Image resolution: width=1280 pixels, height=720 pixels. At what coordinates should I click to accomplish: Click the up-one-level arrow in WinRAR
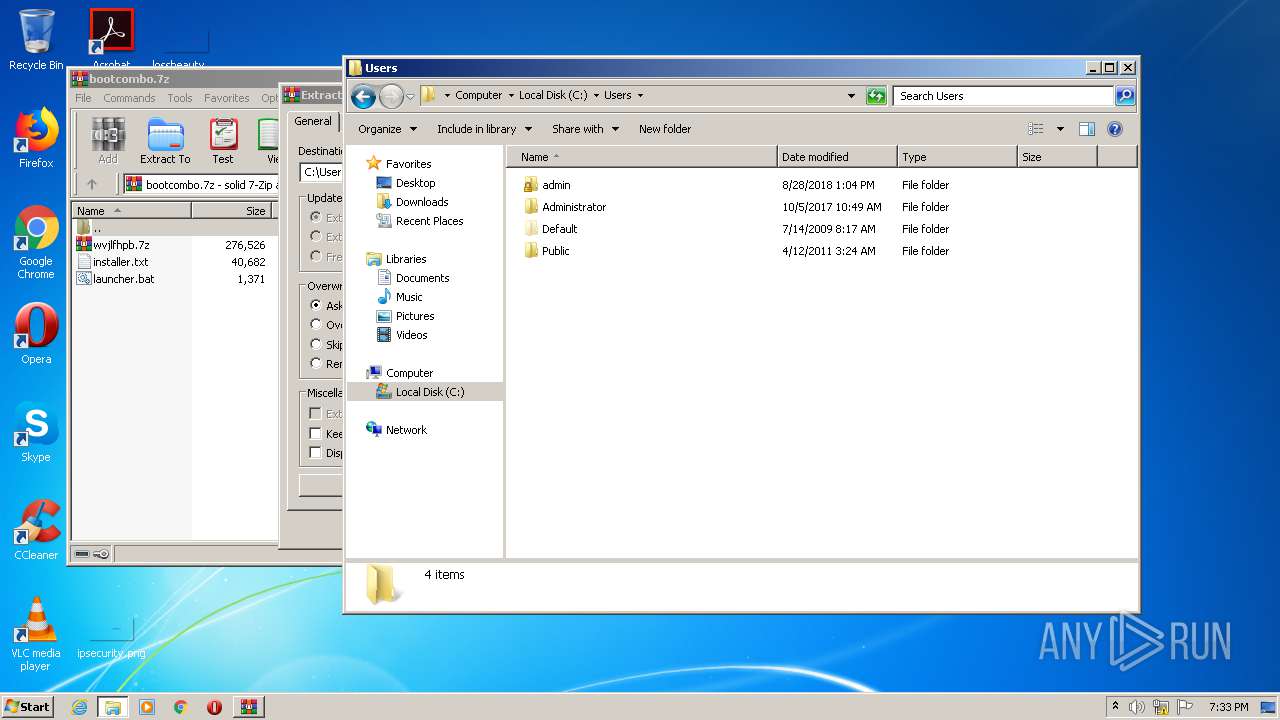(x=92, y=184)
